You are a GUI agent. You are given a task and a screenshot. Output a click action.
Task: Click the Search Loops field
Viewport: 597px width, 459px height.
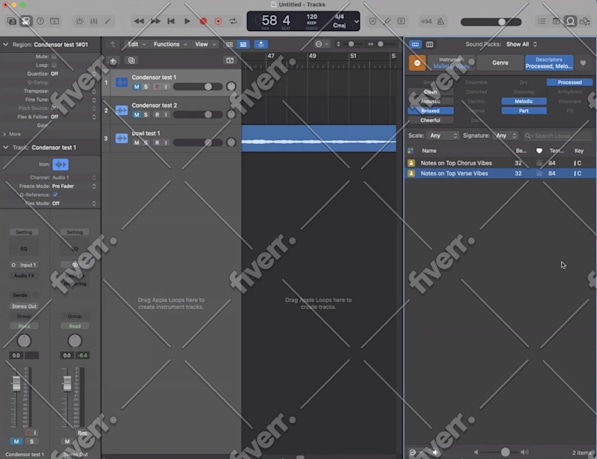click(557, 135)
